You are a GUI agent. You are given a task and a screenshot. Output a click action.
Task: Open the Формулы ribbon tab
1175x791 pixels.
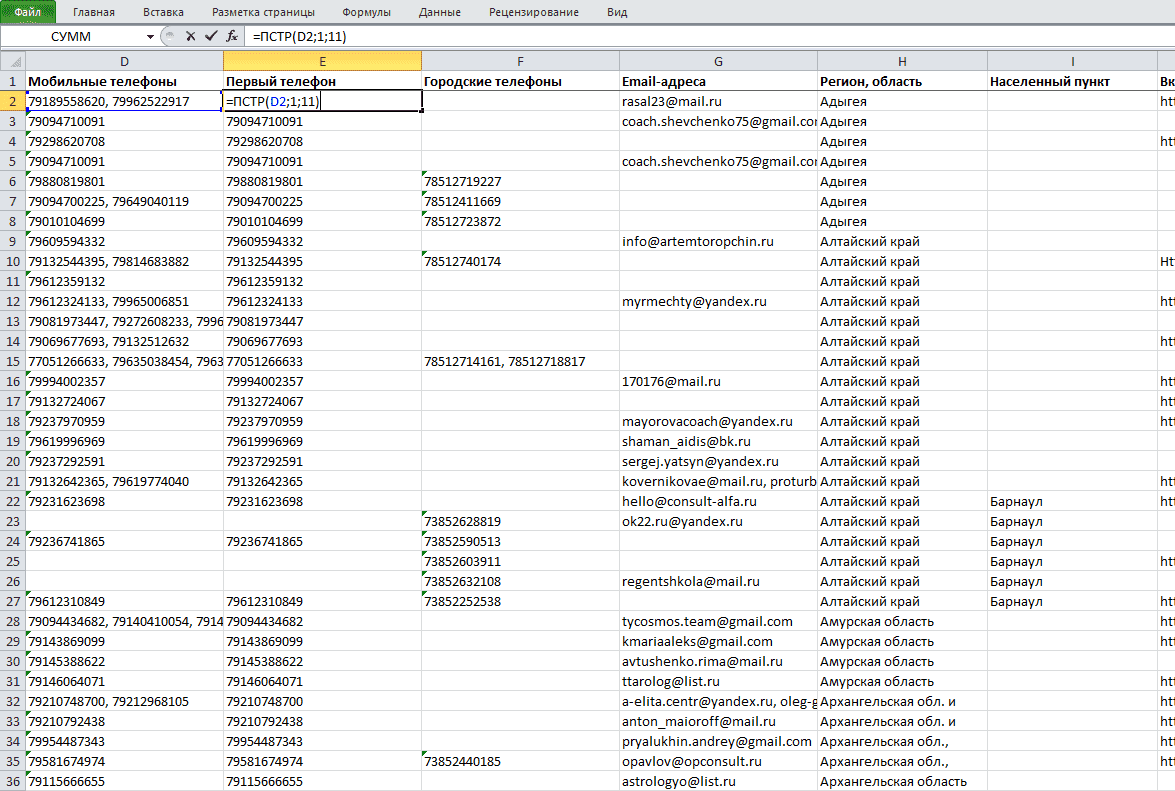coord(366,12)
